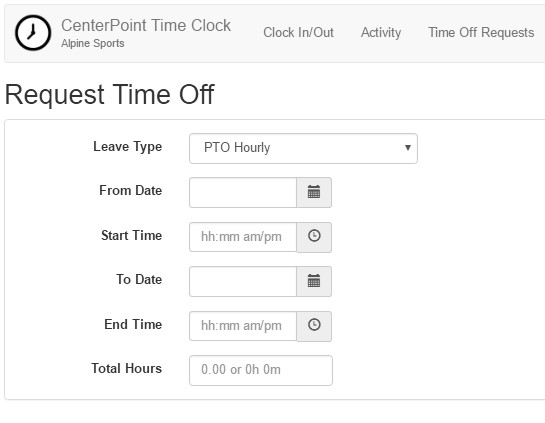Screen dimensions: 545x423
Task: Open the To Date calendar picker
Action: coord(314,281)
